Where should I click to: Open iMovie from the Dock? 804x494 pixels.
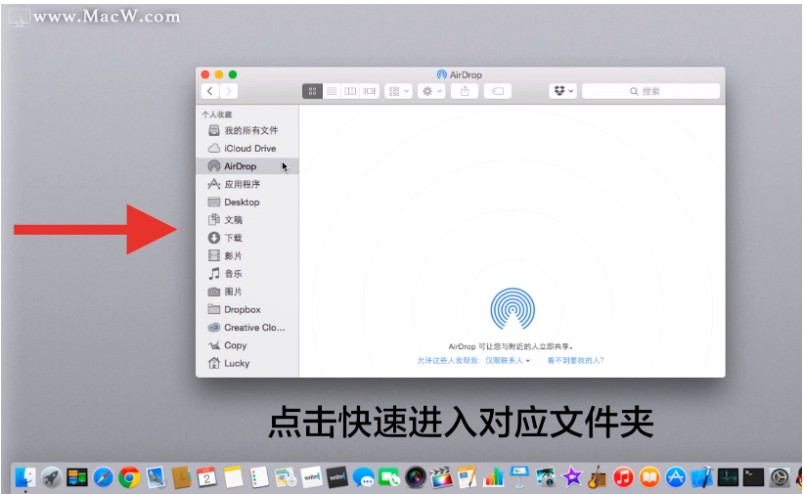tap(572, 478)
